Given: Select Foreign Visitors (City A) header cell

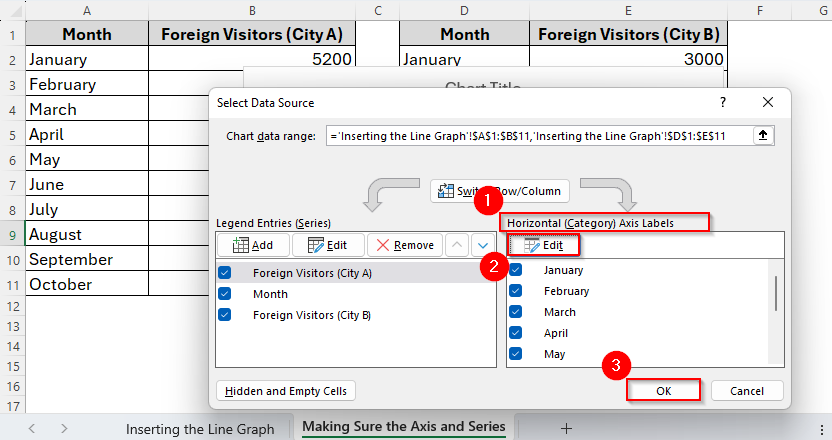Looking at the screenshot, I should click(252, 34).
